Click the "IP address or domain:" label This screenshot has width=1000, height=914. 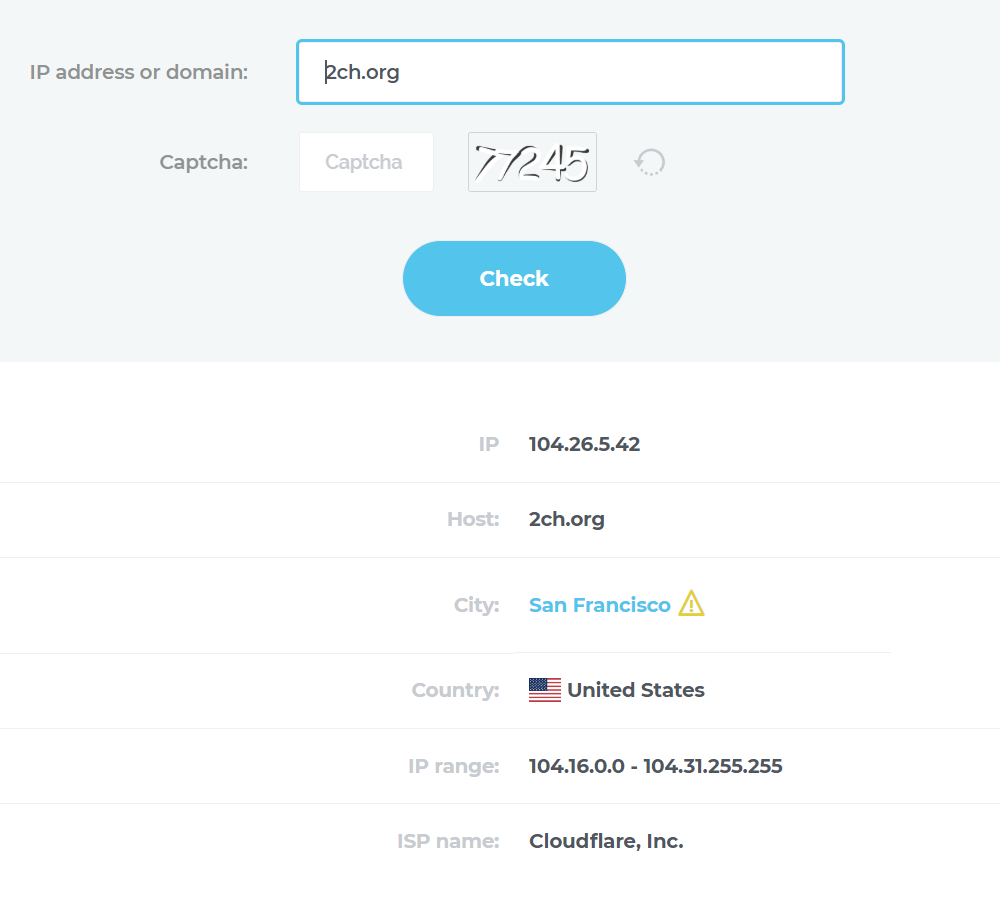pos(139,72)
